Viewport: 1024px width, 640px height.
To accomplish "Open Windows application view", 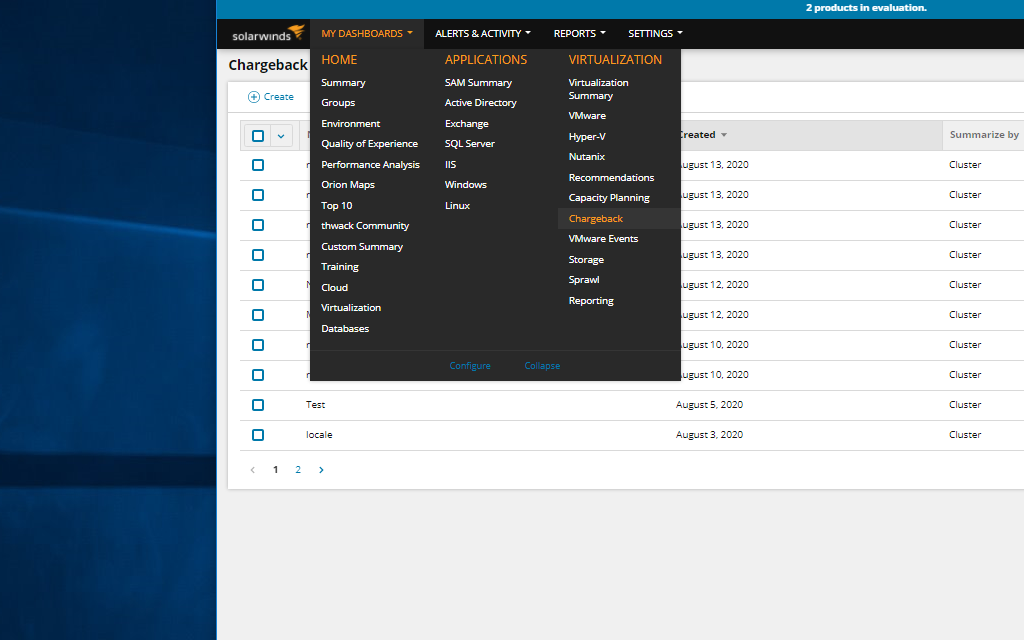I will [465, 185].
